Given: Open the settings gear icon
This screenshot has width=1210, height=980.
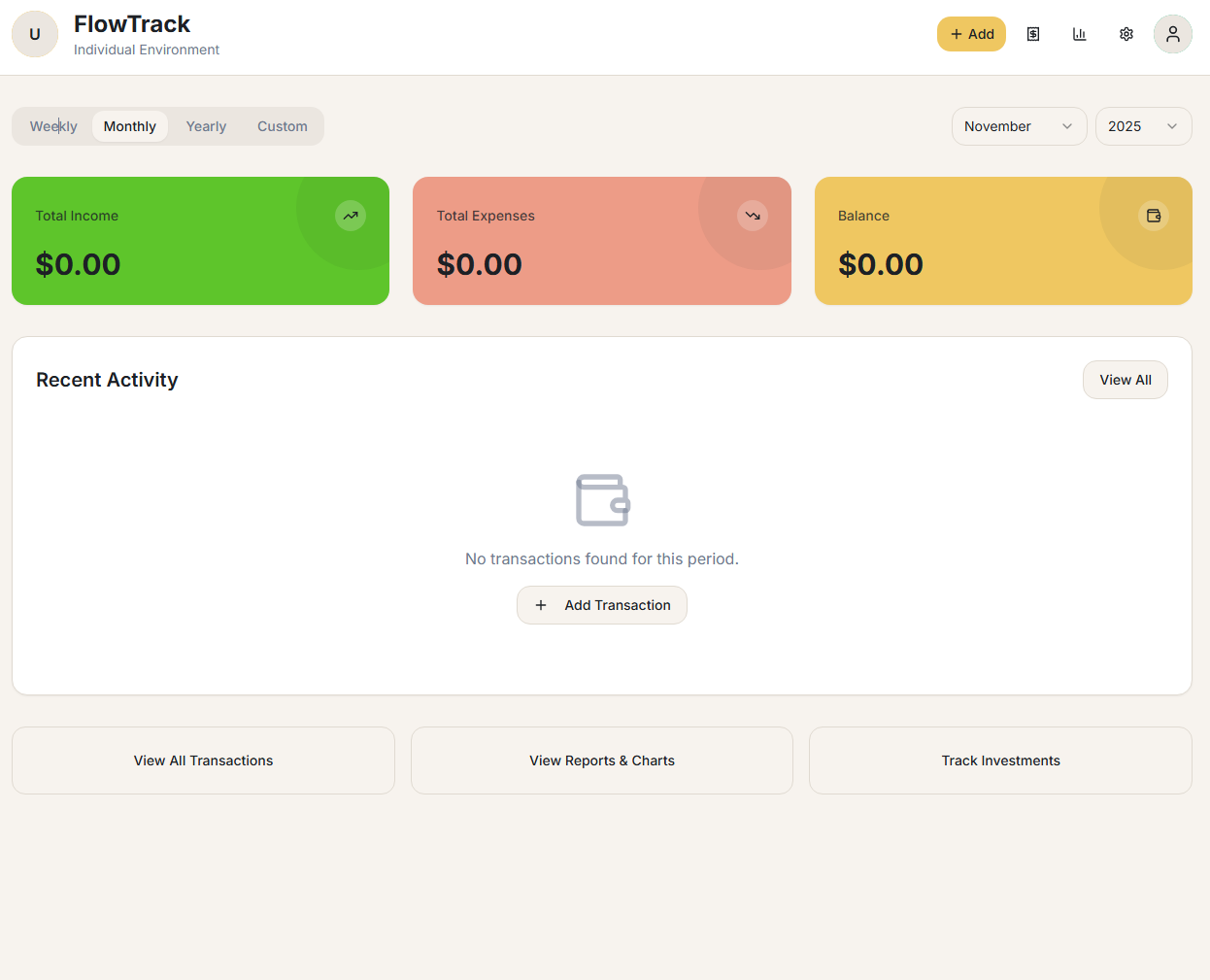Looking at the screenshot, I should coord(1126,33).
